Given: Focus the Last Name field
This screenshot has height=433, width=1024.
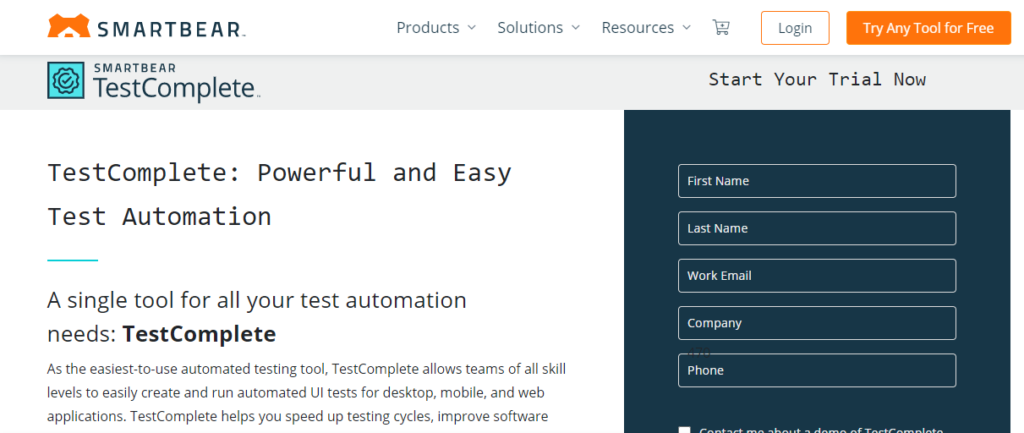Looking at the screenshot, I should tap(817, 228).
